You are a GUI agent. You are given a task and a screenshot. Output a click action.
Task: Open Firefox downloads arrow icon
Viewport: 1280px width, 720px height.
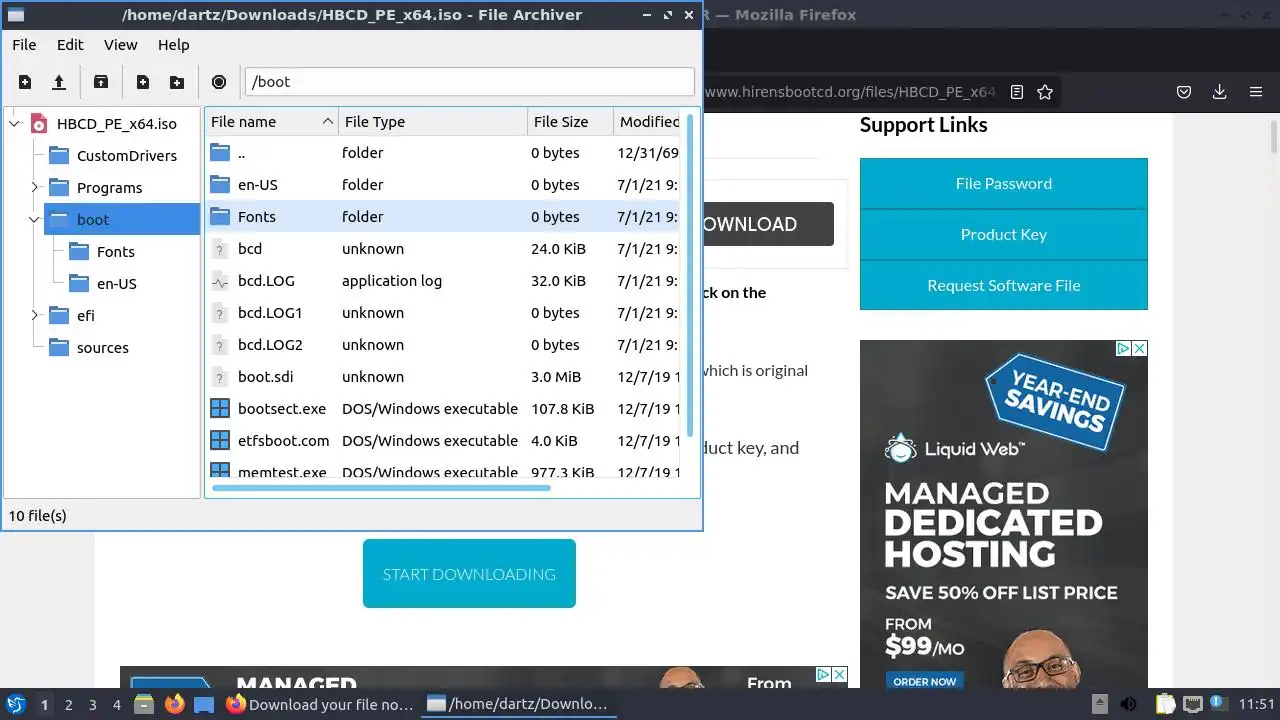click(1219, 92)
